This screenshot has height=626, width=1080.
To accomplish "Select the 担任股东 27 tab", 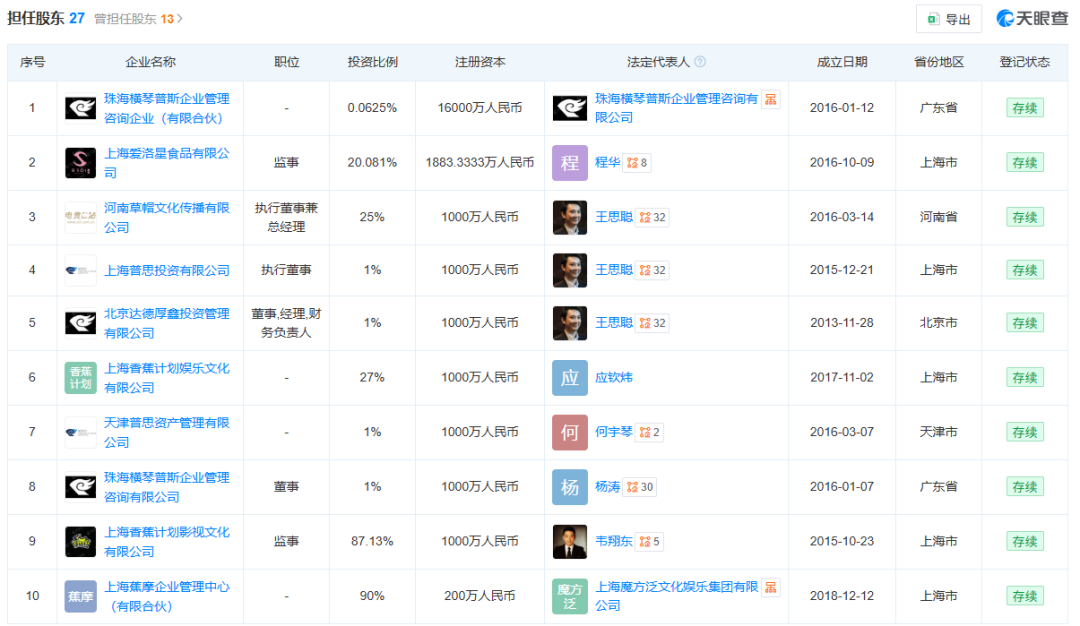I will [46, 19].
